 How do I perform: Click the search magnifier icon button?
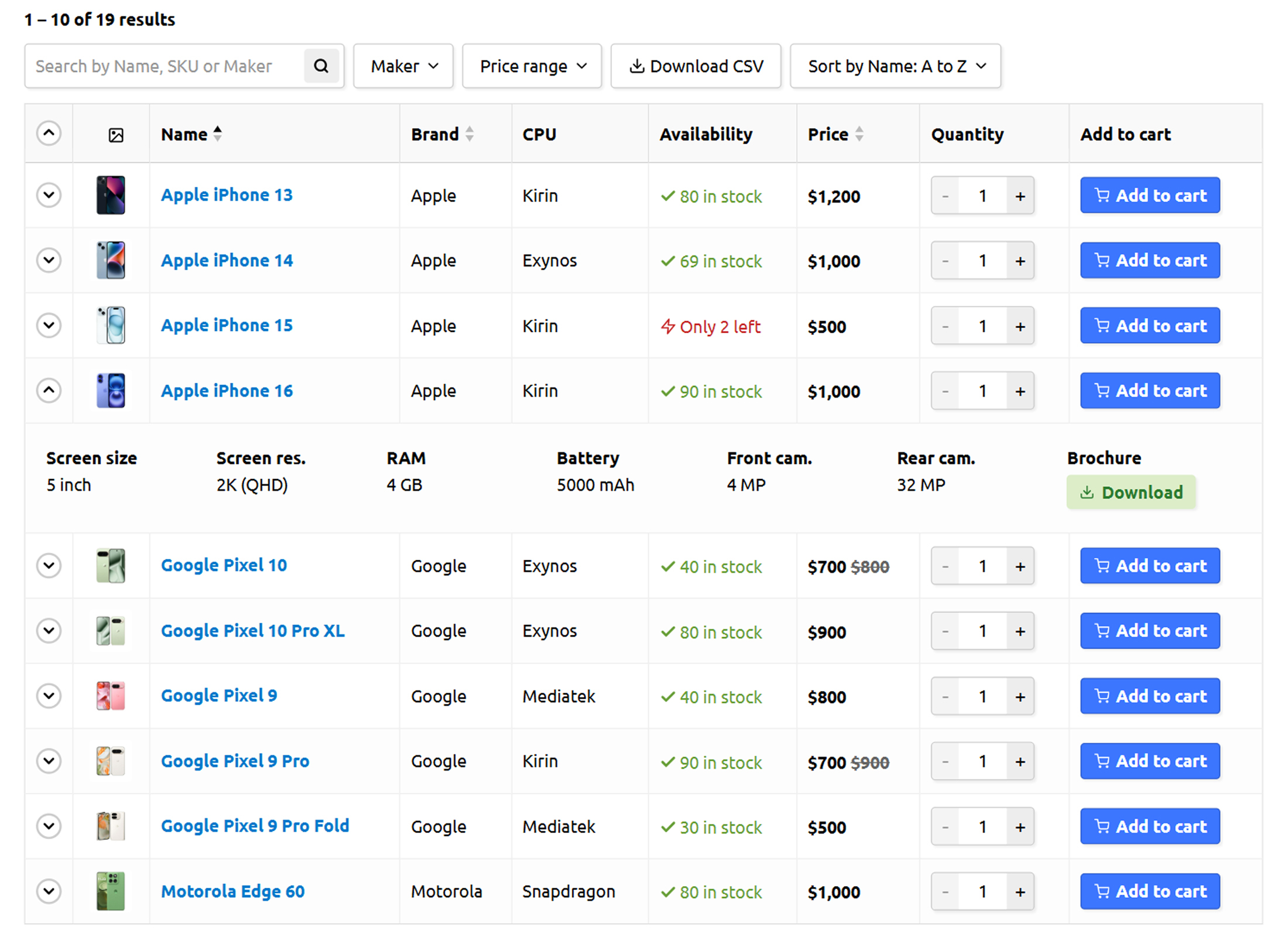pos(321,66)
